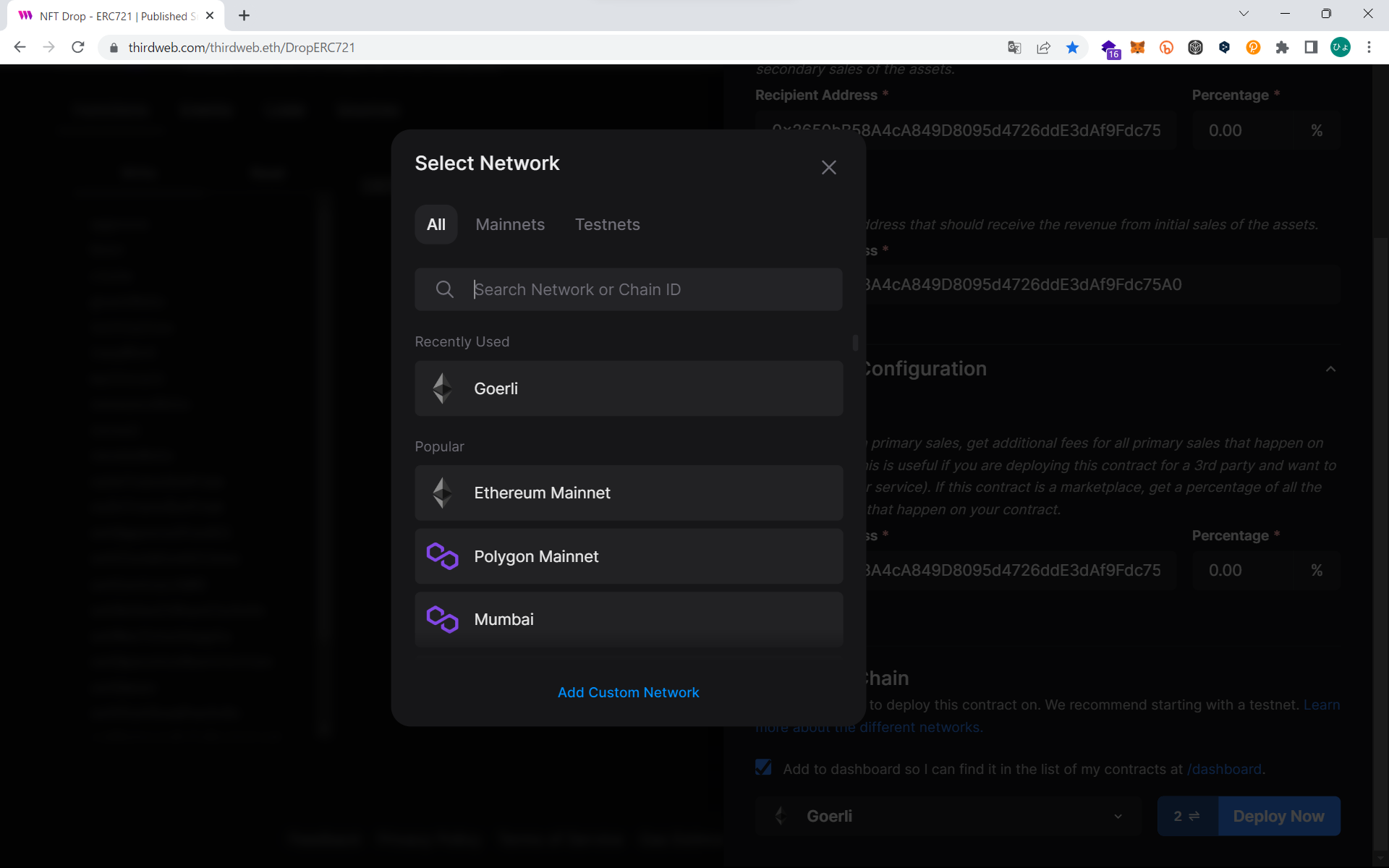Open the Goerli network dropdown
The image size is (1389, 868).
948,816
